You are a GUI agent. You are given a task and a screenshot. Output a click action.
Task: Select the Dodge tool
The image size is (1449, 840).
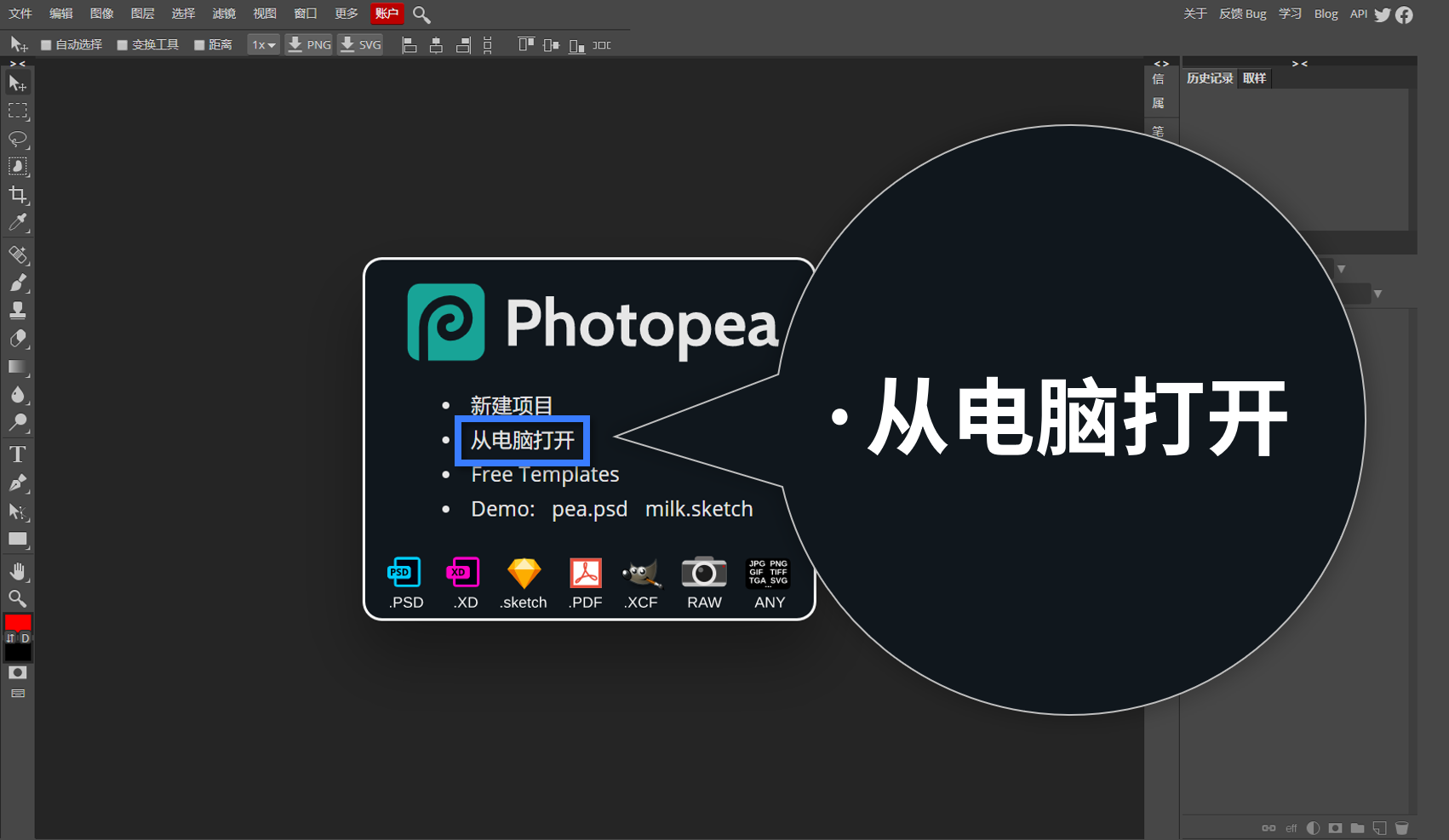pos(17,423)
